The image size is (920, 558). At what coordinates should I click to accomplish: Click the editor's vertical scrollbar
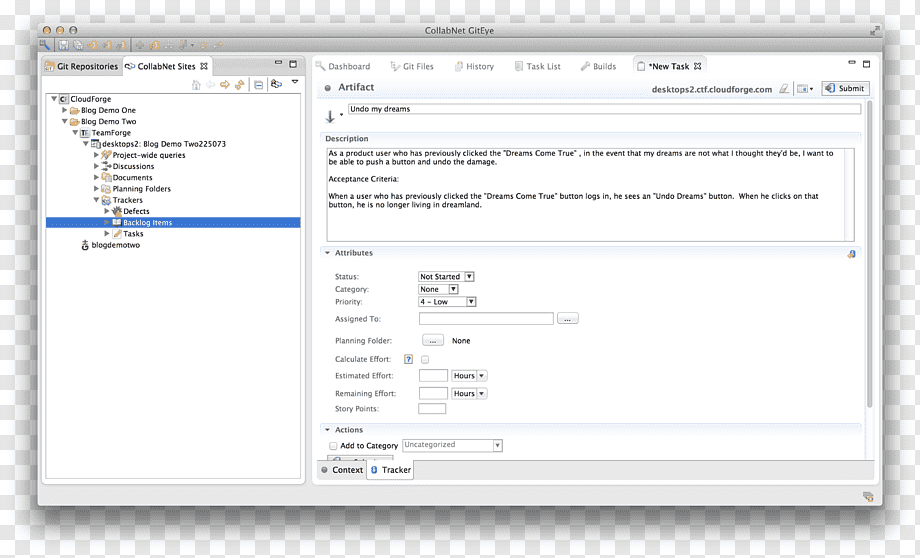(x=870, y=255)
